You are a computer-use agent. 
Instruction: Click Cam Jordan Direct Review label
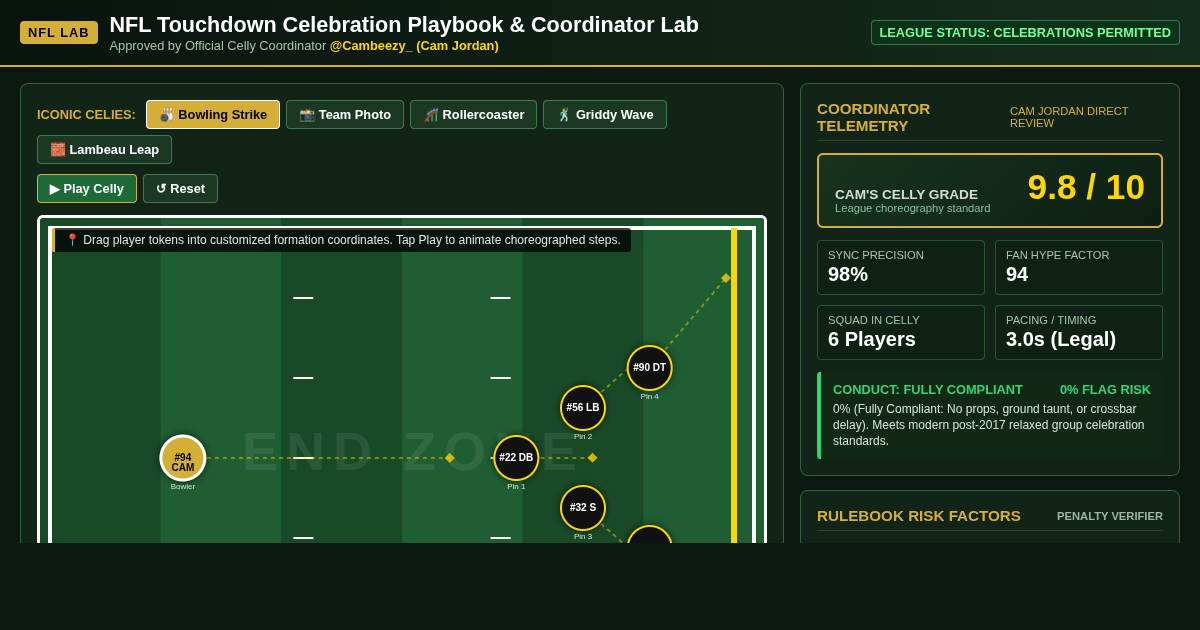click(1086, 117)
